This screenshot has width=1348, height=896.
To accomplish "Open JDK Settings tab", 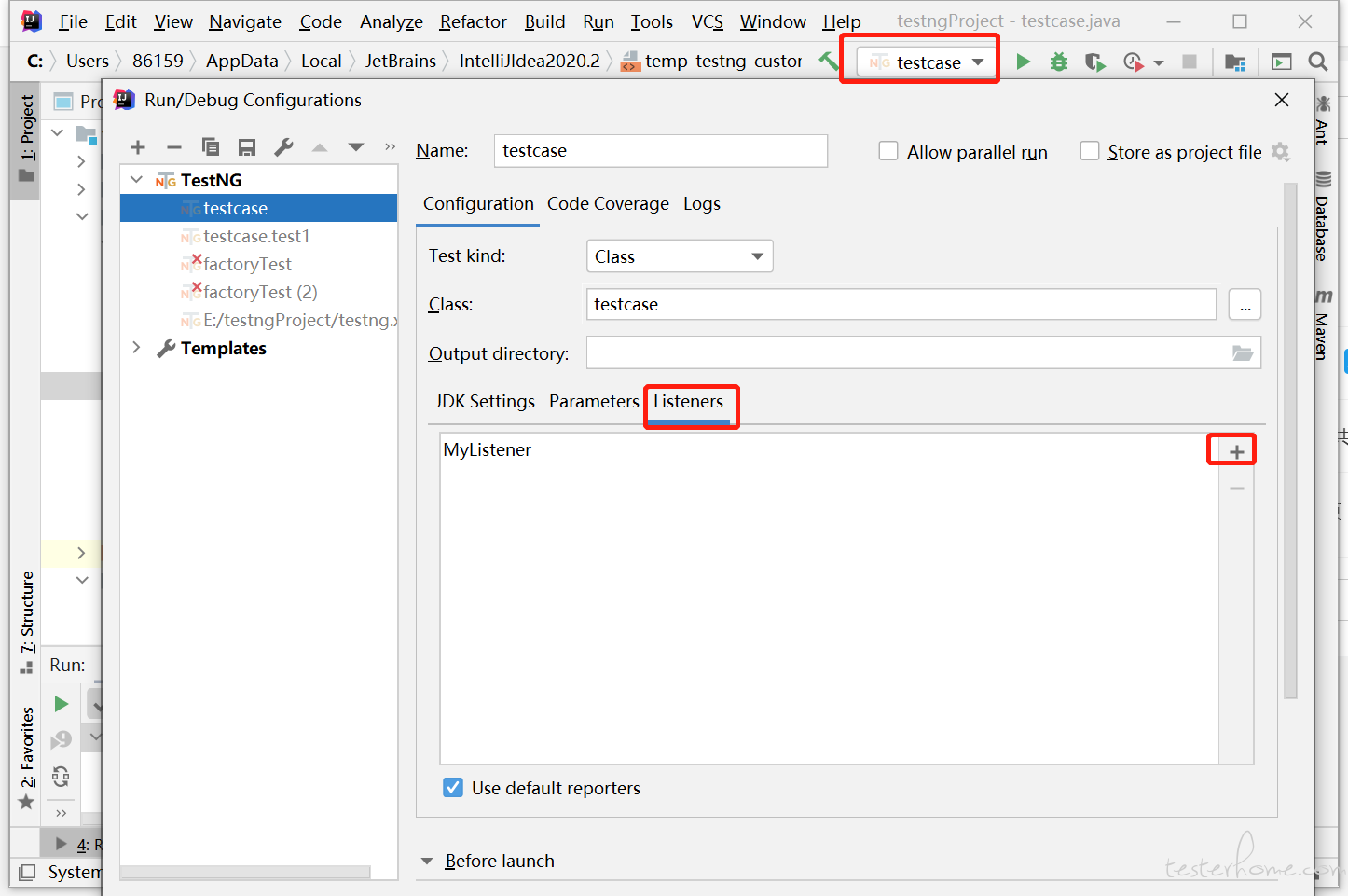I will [x=485, y=401].
